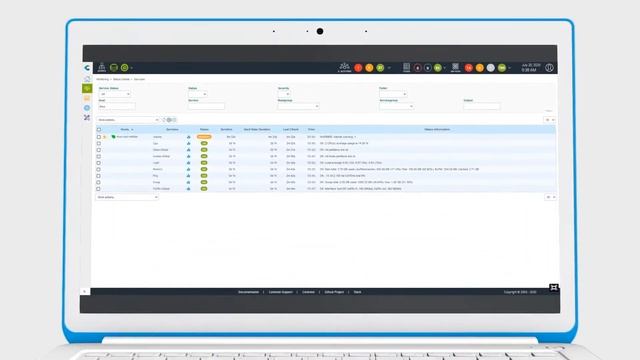The height and width of the screenshot is (360, 640).
Task: Sort the table by the Hosts column header
Action: pos(125,129)
